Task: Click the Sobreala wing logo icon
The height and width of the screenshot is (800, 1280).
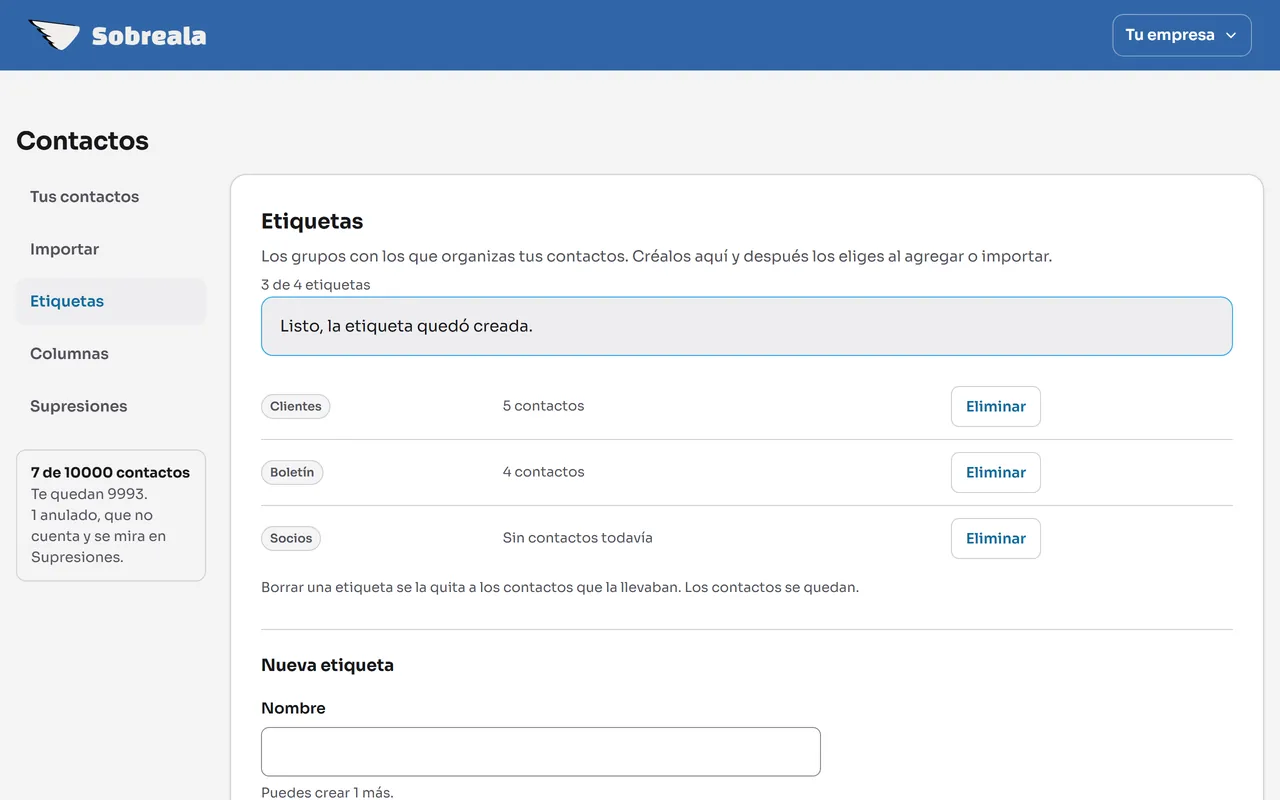Action: coord(54,35)
